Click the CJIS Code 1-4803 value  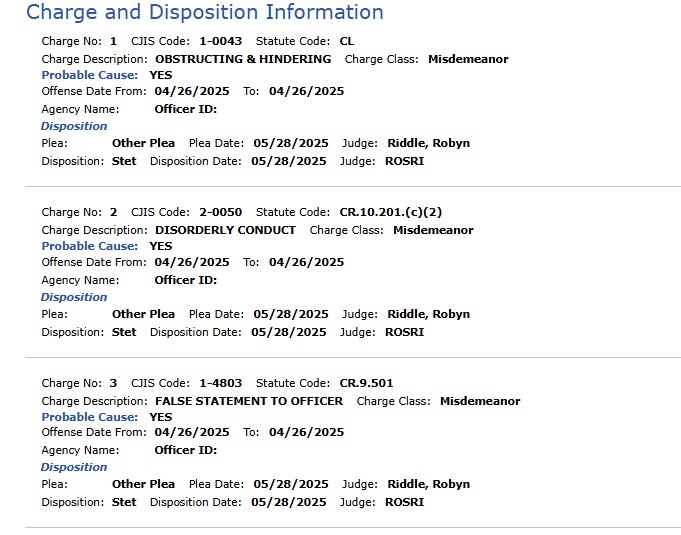pos(221,383)
